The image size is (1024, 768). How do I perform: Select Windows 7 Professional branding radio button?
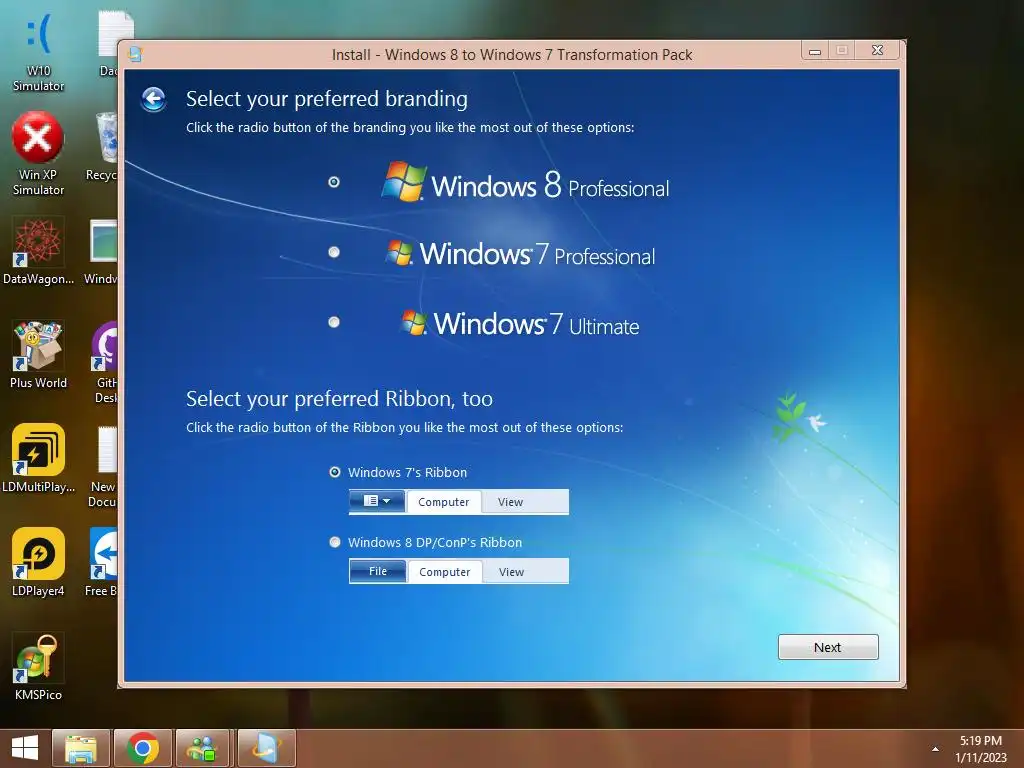tap(334, 252)
